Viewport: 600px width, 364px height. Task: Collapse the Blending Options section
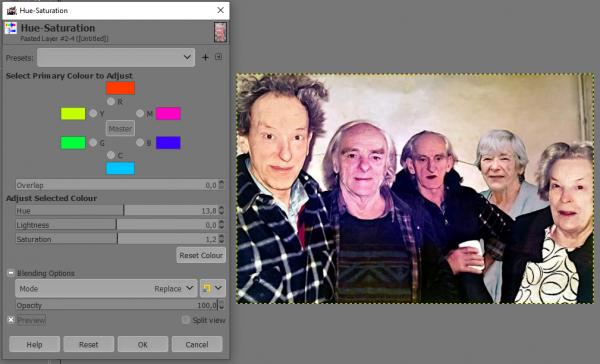(11, 273)
